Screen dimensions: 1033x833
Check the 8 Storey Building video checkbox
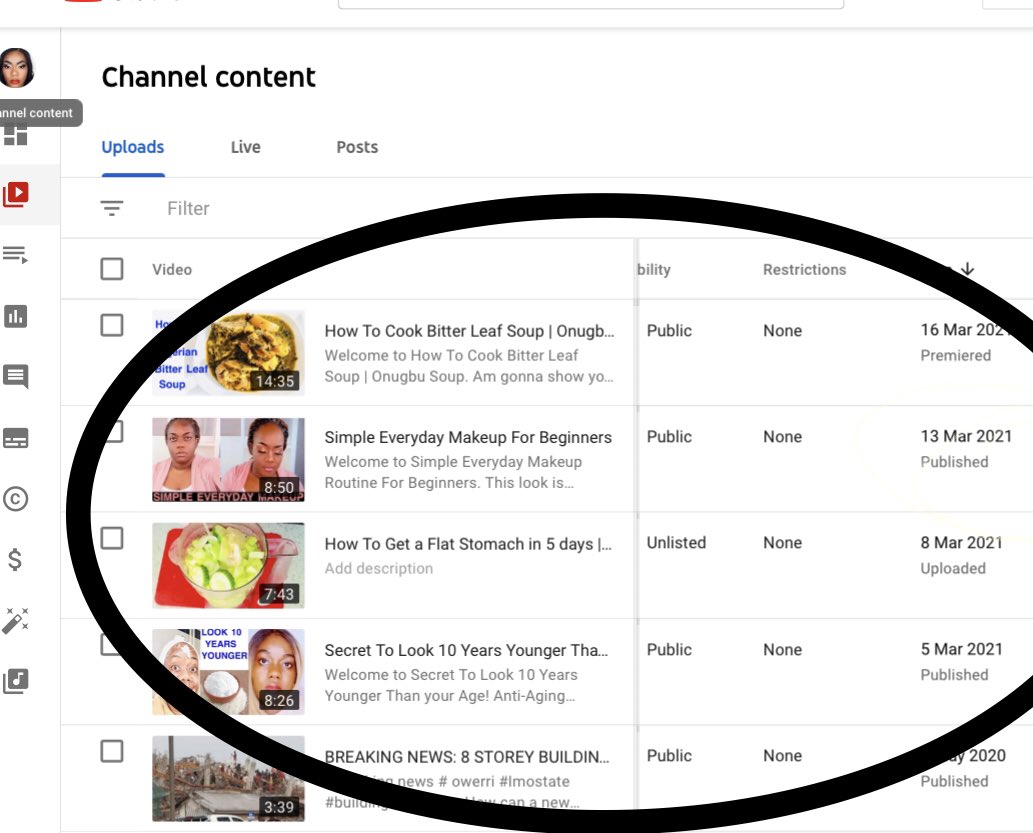[112, 751]
